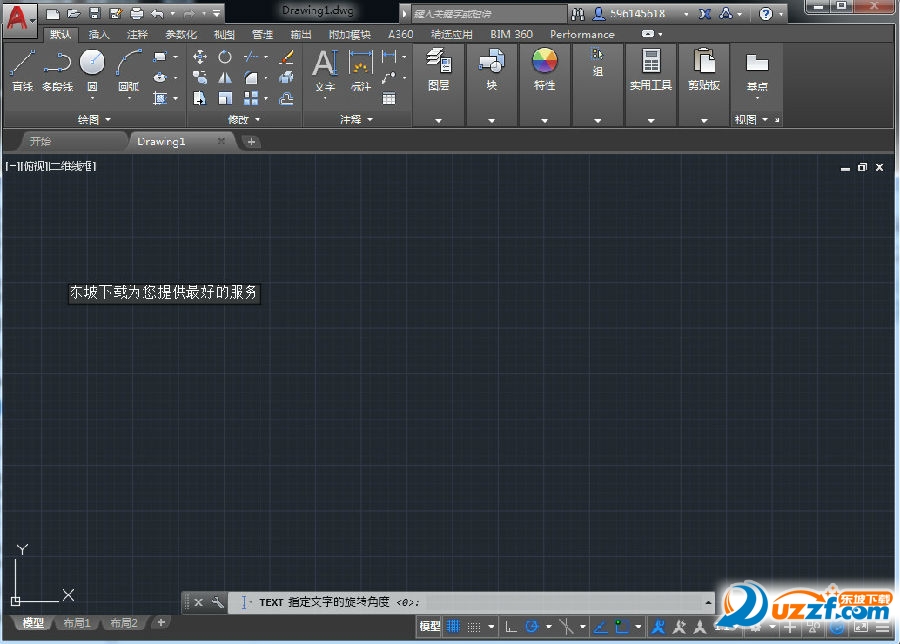Switch to the Output (输出) ribbon tab

pyautogui.click(x=301, y=34)
